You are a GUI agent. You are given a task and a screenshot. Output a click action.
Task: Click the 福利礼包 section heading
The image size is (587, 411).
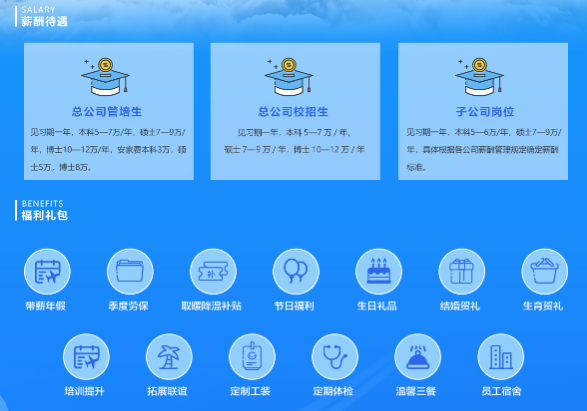pyautogui.click(x=45, y=215)
